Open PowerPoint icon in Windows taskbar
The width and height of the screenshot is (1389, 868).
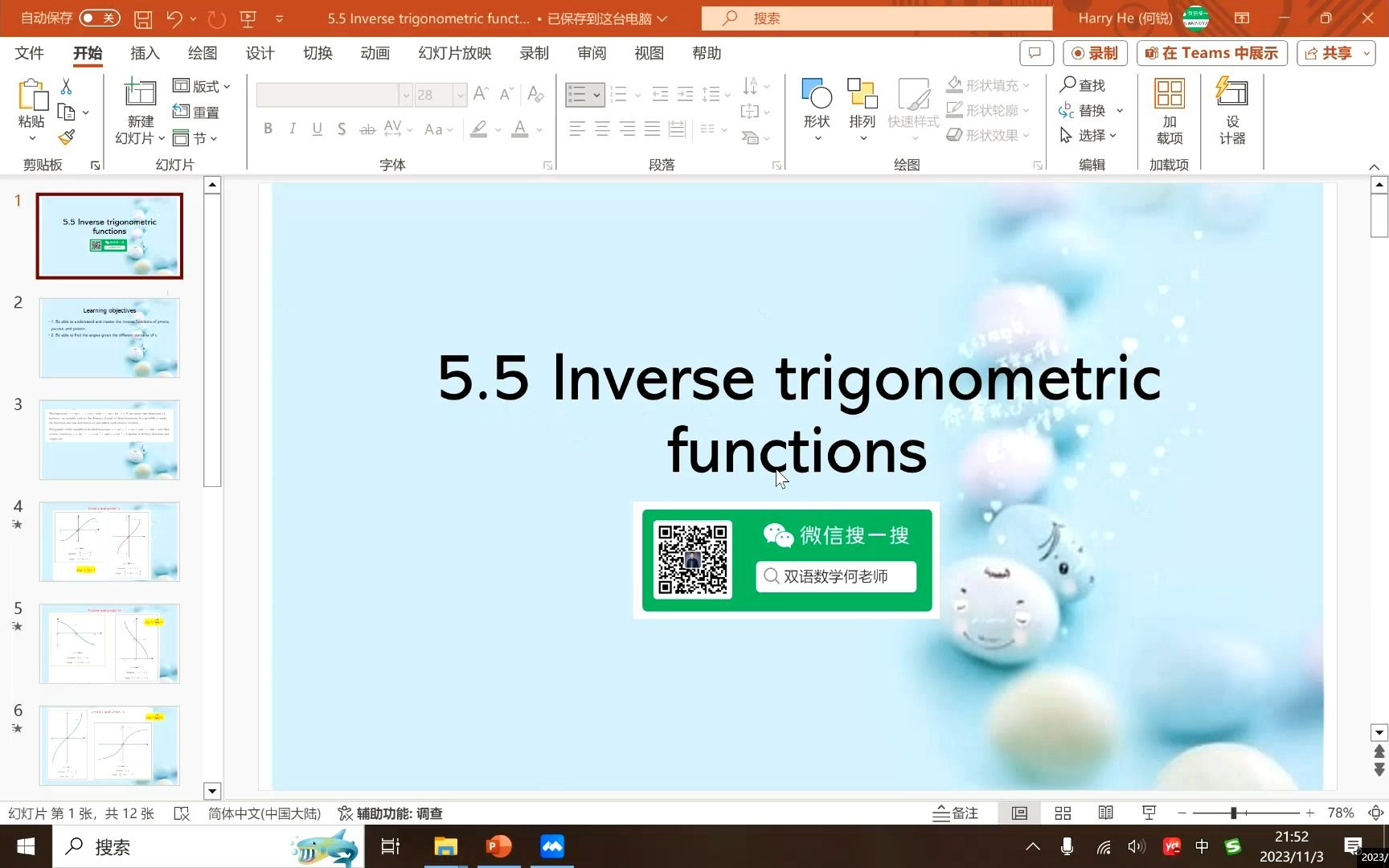(x=498, y=846)
